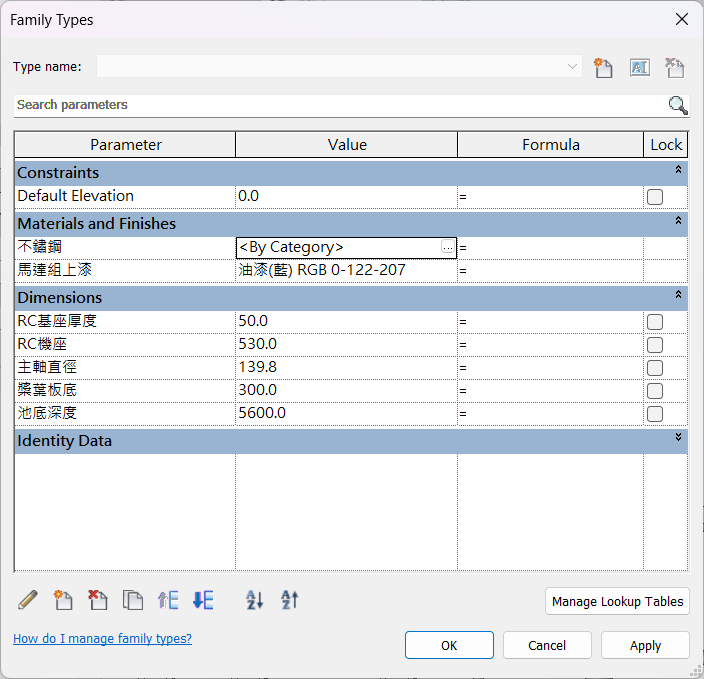Viewport: 704px width, 679px height.
Task: Enable the lock for Default Elevation
Action: (x=655, y=197)
